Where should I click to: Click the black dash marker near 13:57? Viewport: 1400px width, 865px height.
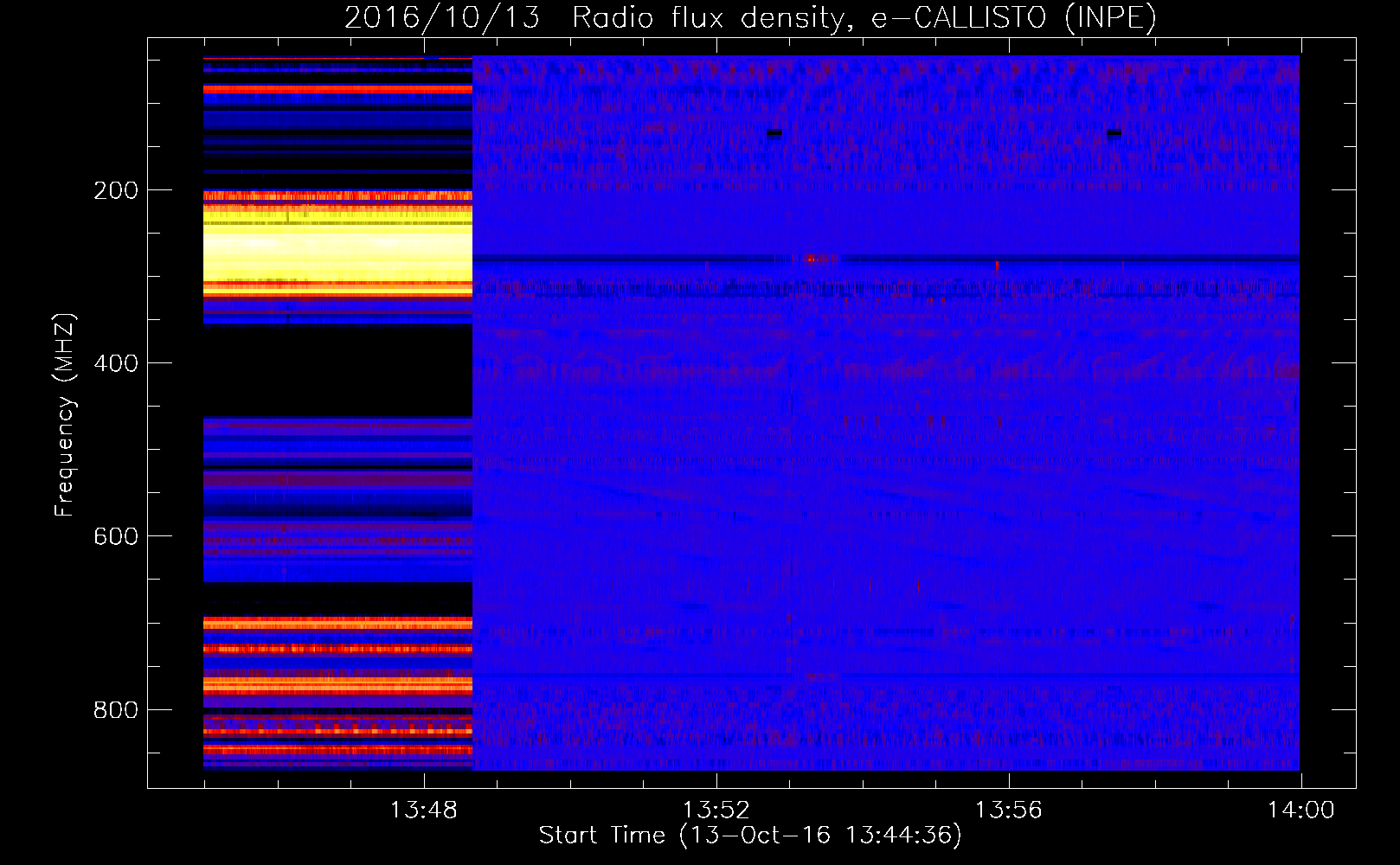tap(1114, 132)
